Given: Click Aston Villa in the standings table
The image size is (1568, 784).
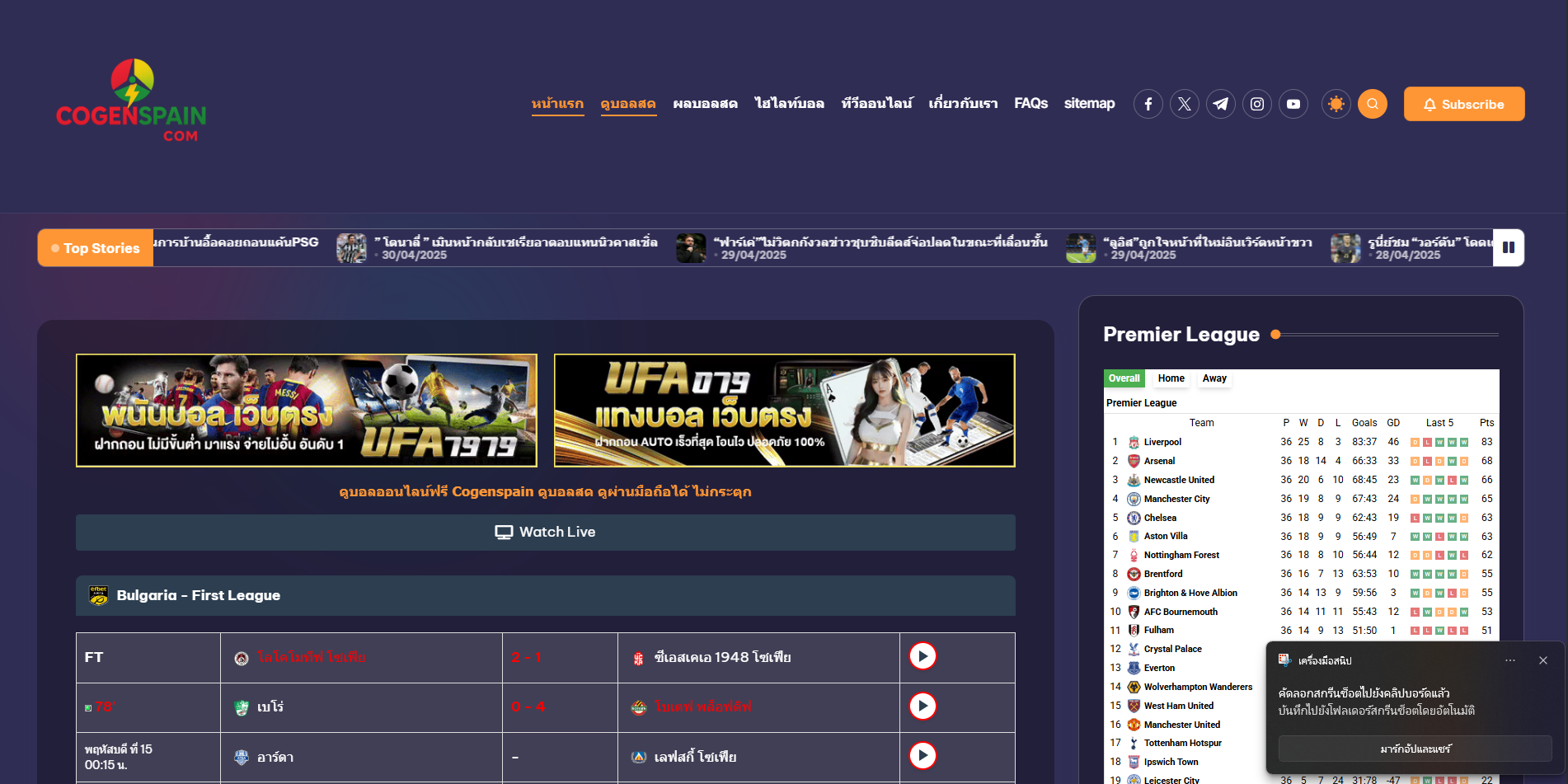Looking at the screenshot, I should [x=1166, y=536].
